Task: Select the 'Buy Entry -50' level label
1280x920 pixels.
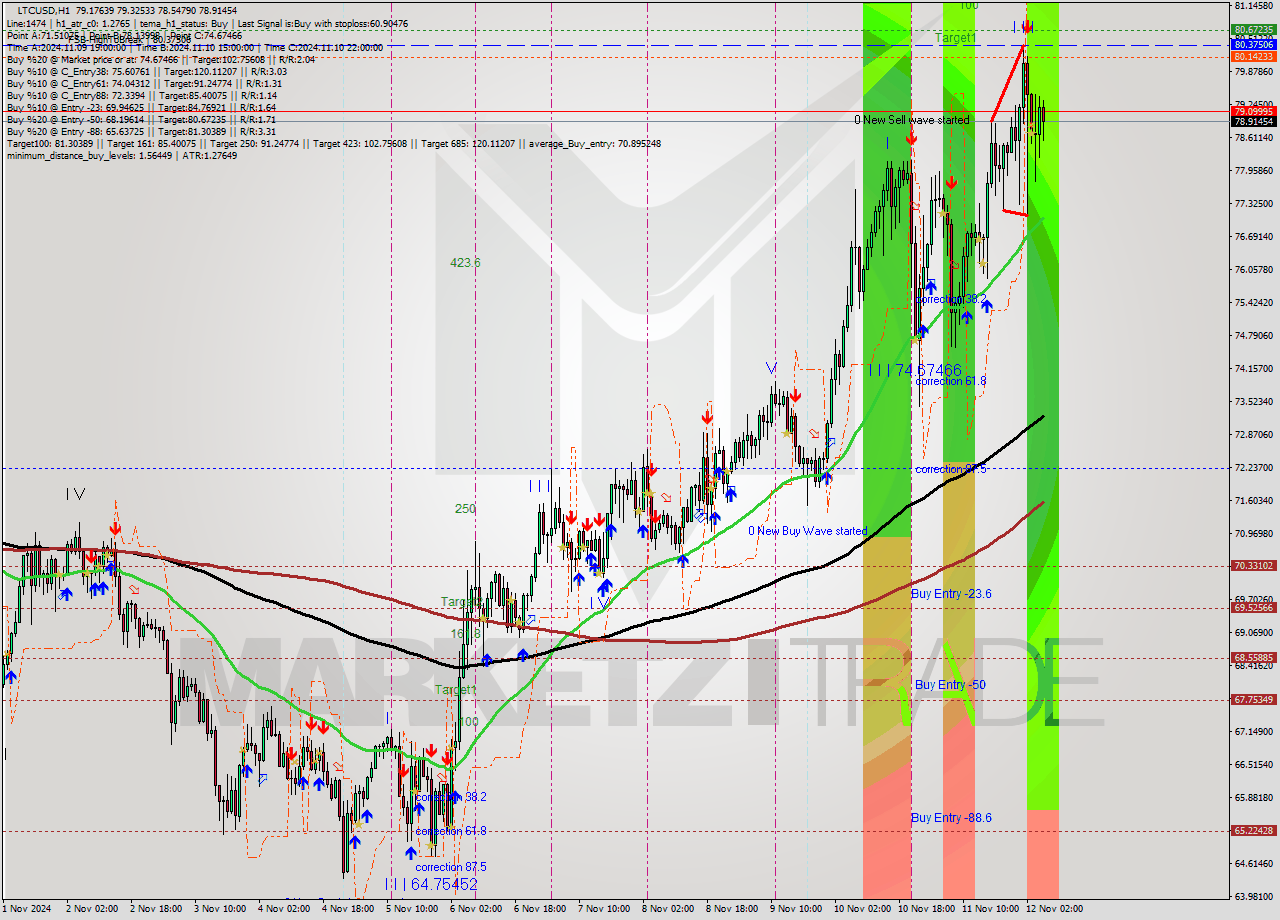Action: [950, 685]
